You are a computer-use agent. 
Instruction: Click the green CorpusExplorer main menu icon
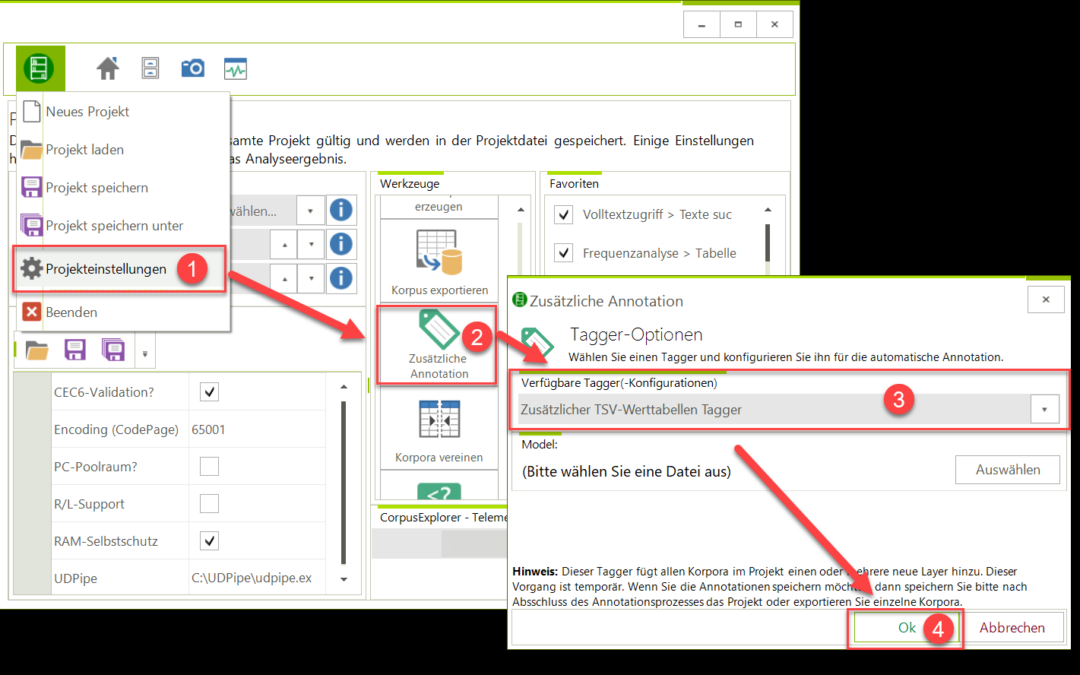(x=39, y=68)
